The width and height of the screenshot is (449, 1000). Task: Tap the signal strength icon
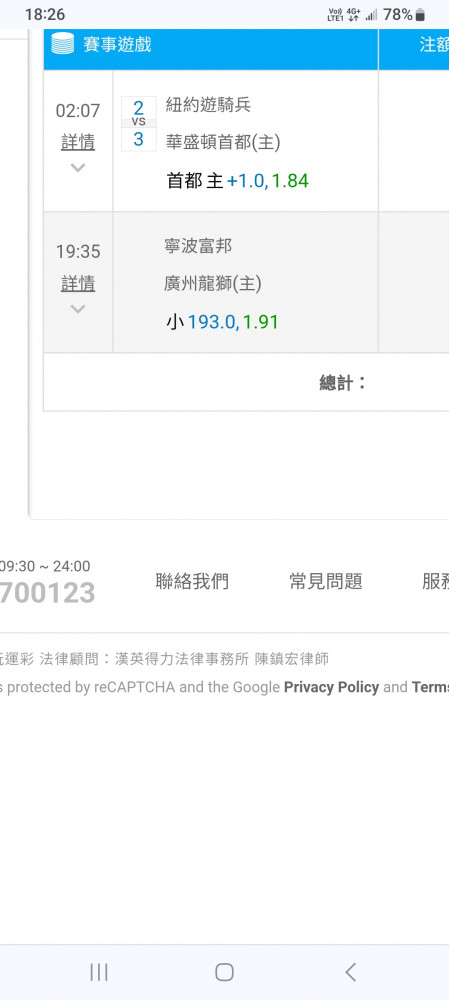point(371,15)
